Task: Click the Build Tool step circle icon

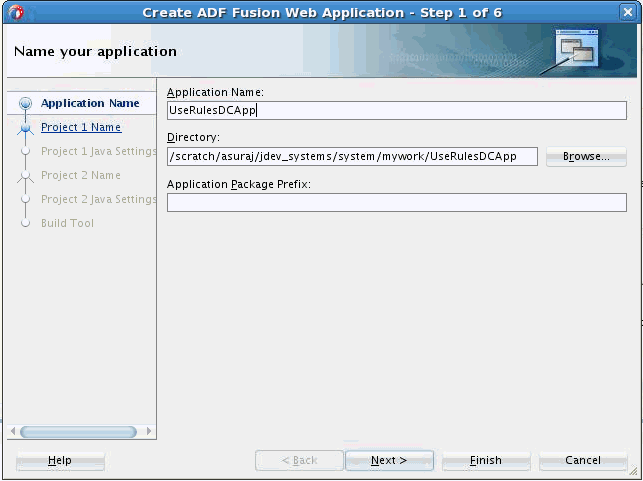Action: click(25, 223)
